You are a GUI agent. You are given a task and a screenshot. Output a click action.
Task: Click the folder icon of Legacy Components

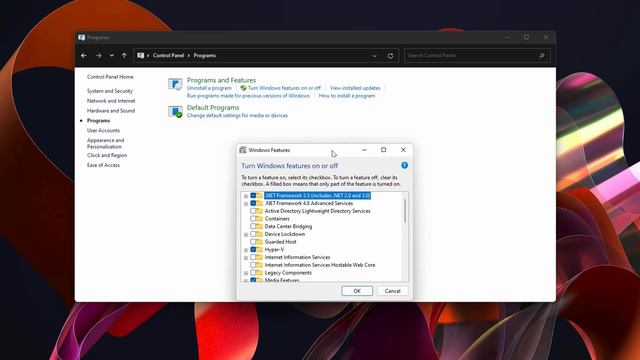click(x=260, y=273)
